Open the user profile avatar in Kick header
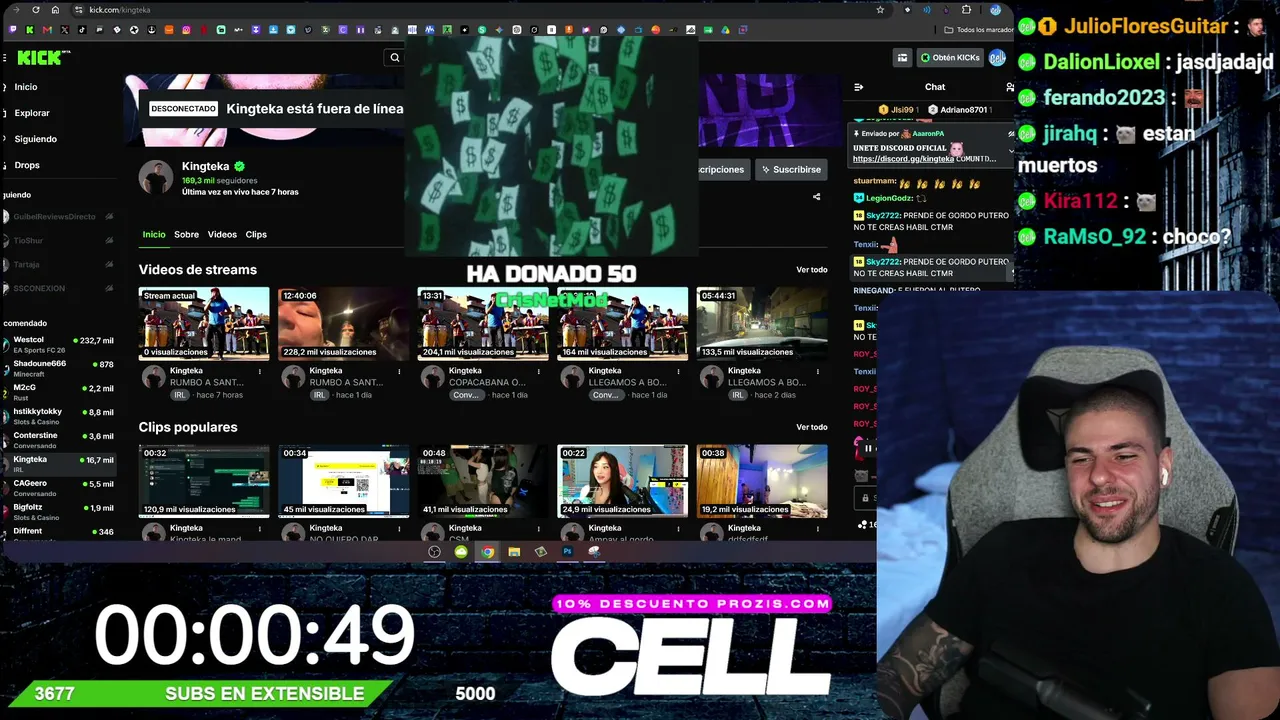This screenshot has height=720, width=1280. pos(997,58)
